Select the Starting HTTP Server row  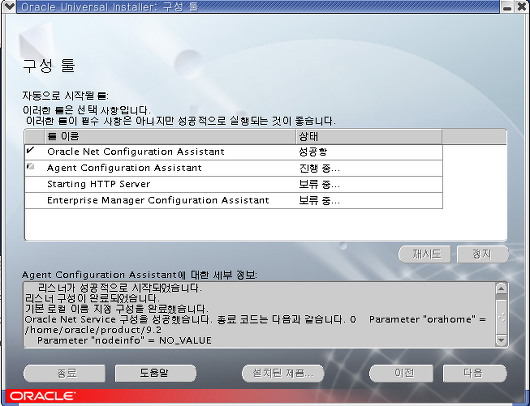coord(233,185)
